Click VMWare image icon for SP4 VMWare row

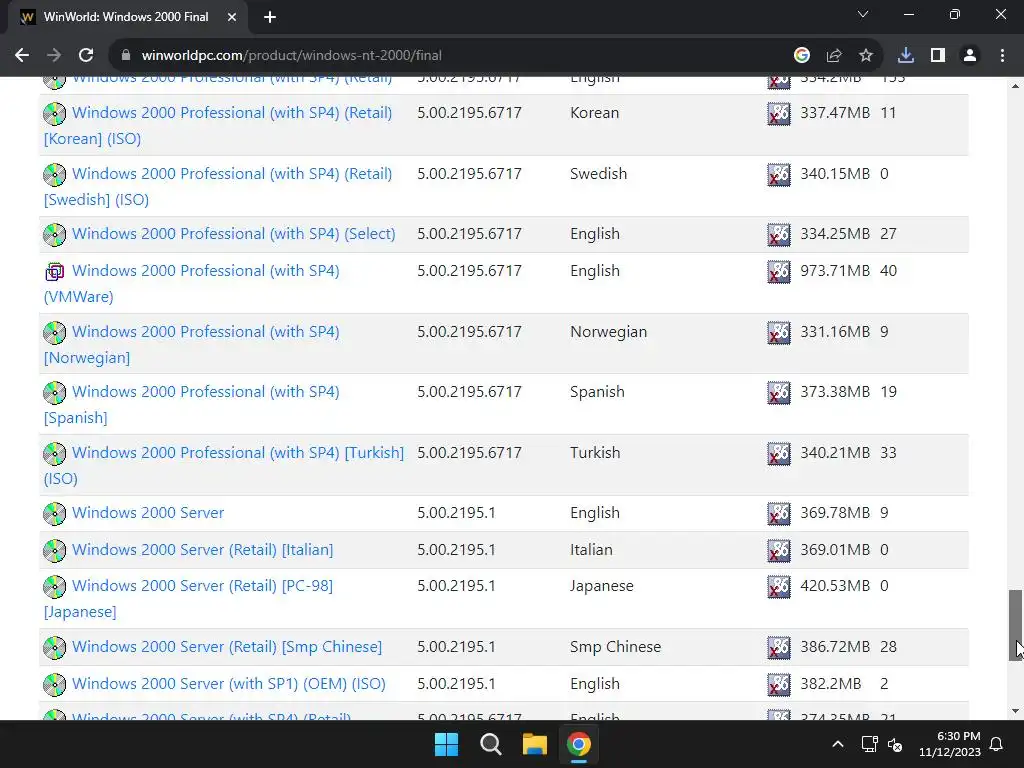(x=55, y=271)
